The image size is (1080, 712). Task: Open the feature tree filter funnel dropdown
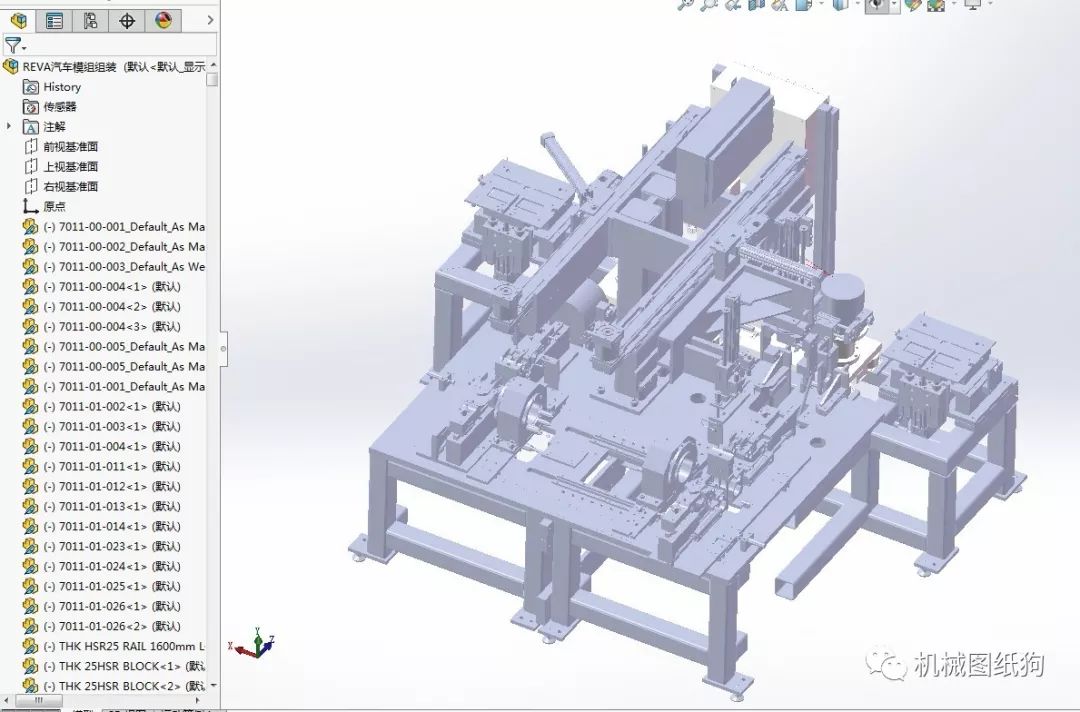15,46
